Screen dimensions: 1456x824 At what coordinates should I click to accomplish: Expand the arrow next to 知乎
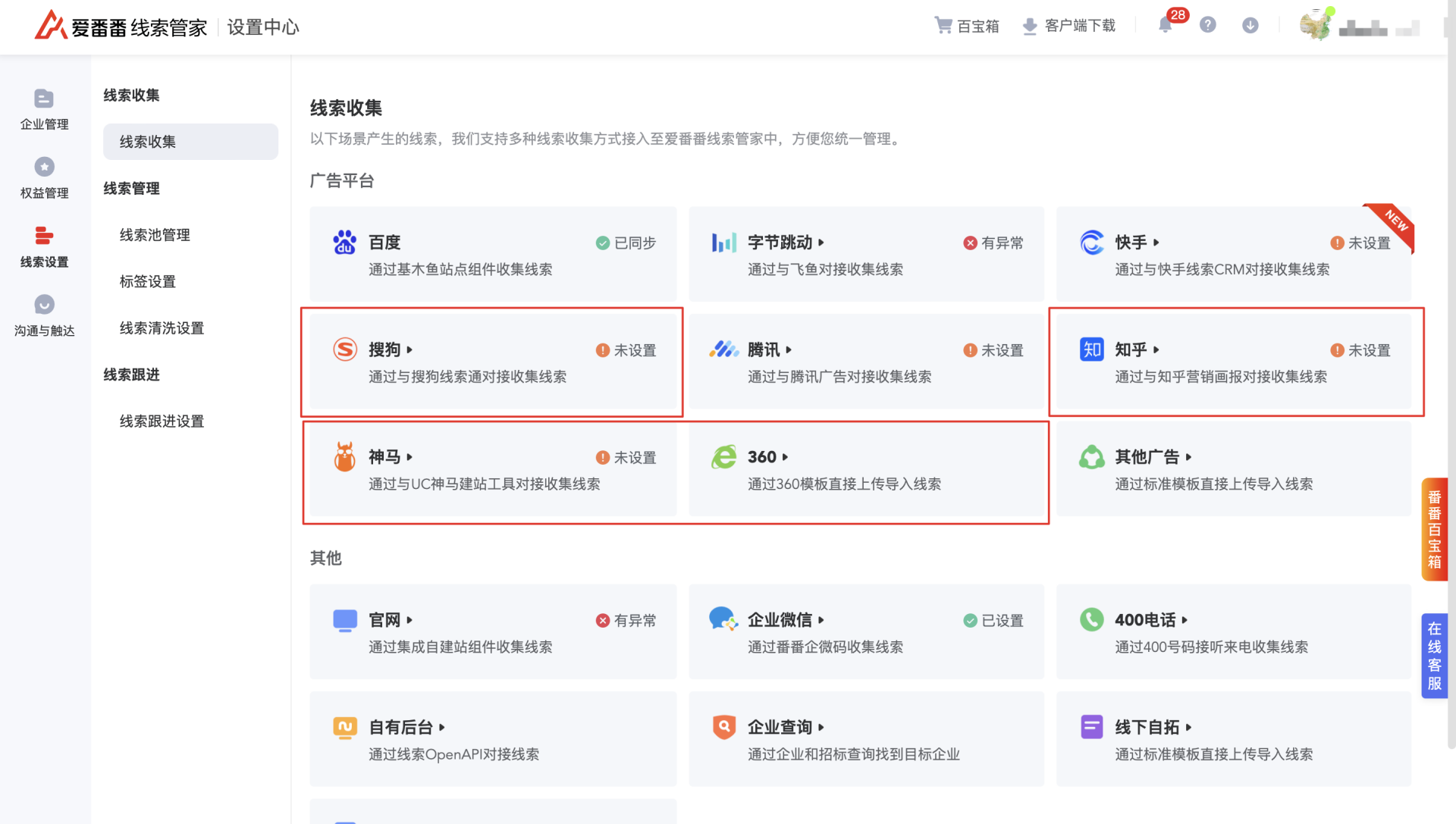1156,350
